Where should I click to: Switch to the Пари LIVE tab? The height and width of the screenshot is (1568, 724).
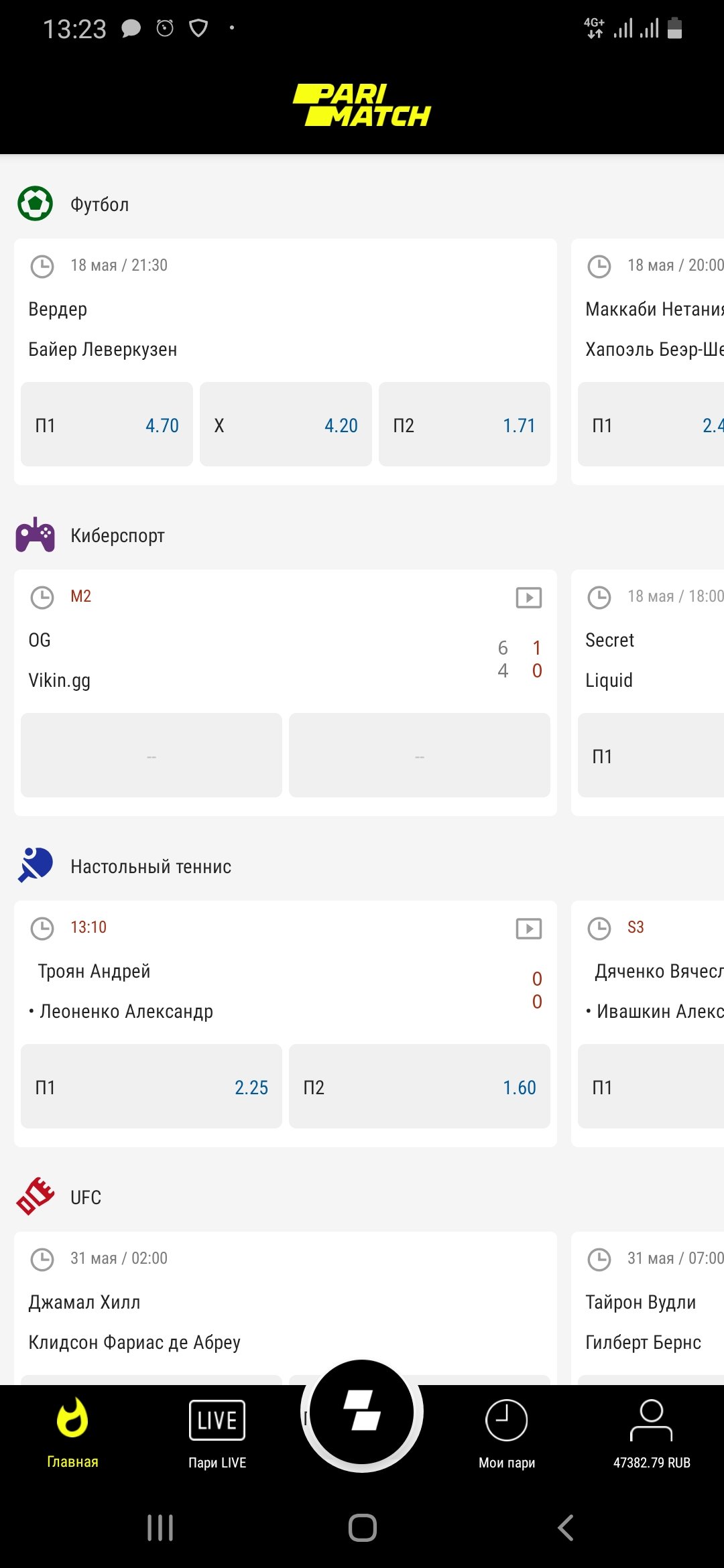click(x=217, y=1433)
